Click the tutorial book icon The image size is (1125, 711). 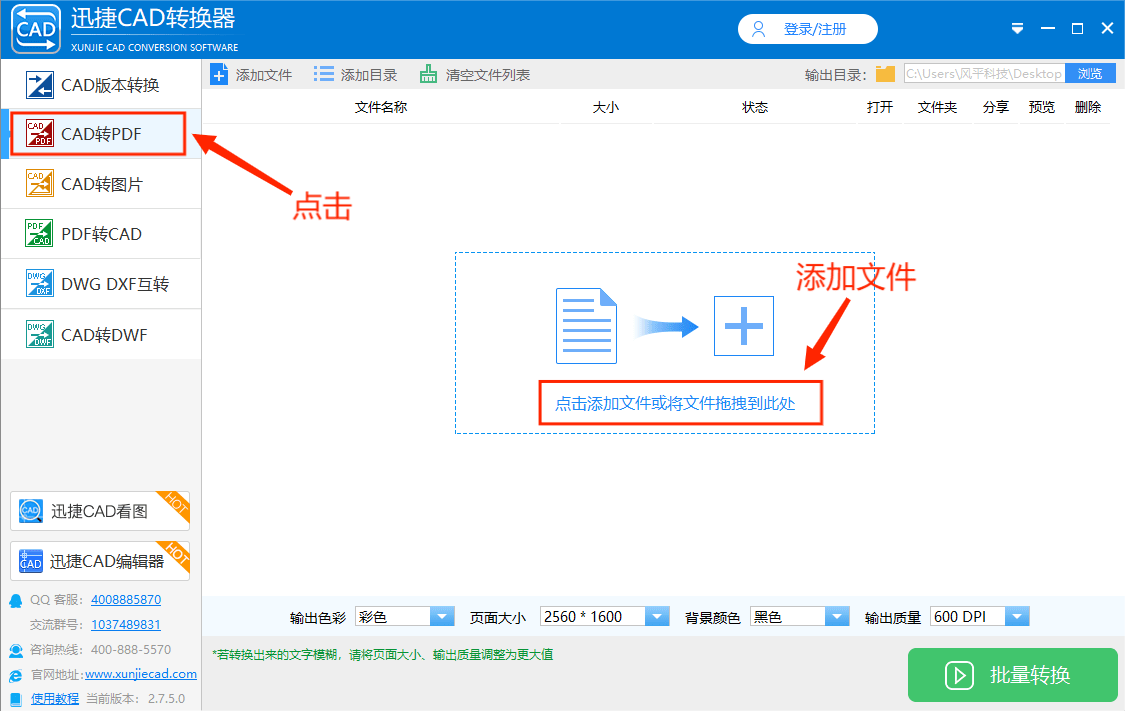(x=16, y=700)
